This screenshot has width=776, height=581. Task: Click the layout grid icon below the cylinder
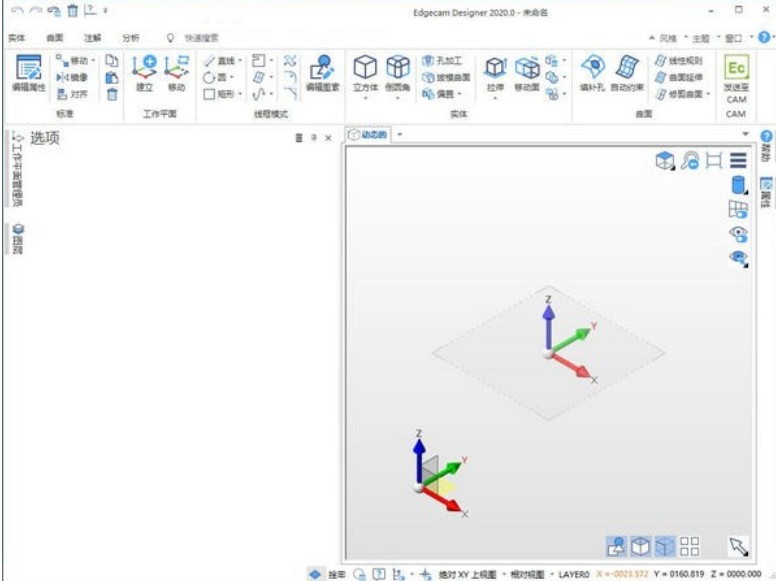(x=738, y=209)
